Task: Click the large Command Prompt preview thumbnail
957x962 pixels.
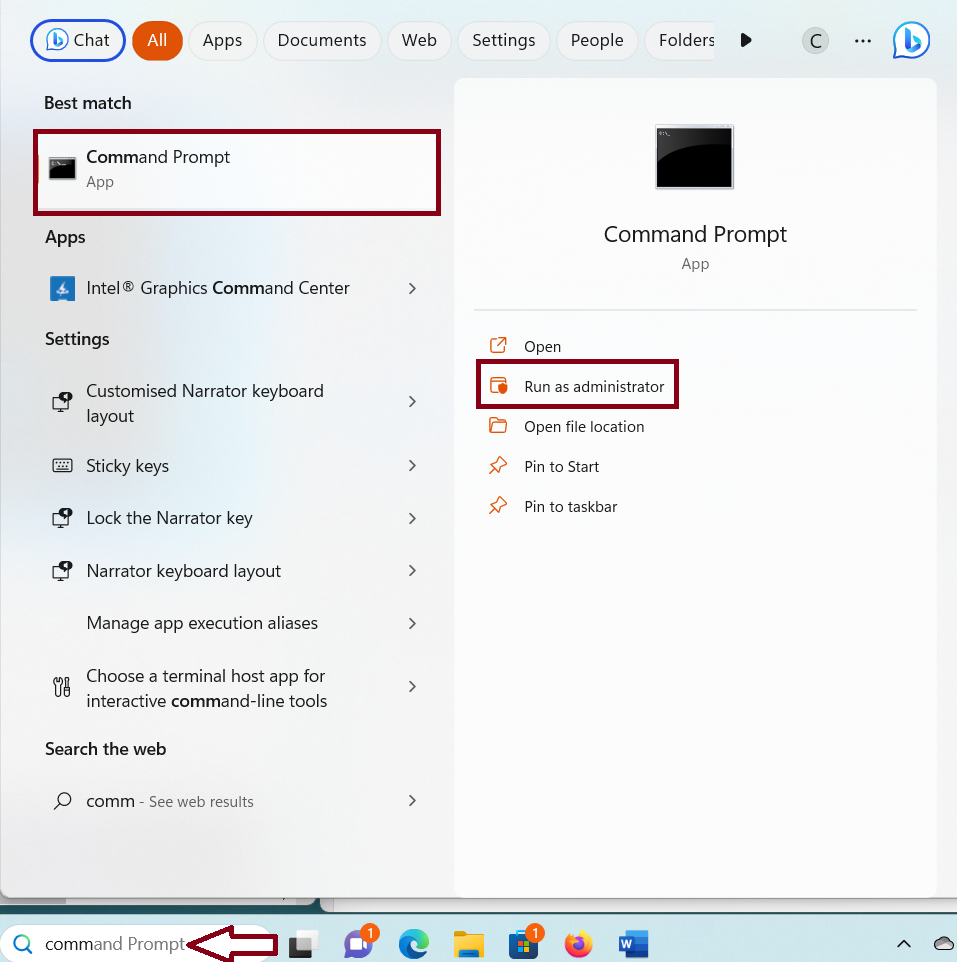Action: tap(694, 157)
